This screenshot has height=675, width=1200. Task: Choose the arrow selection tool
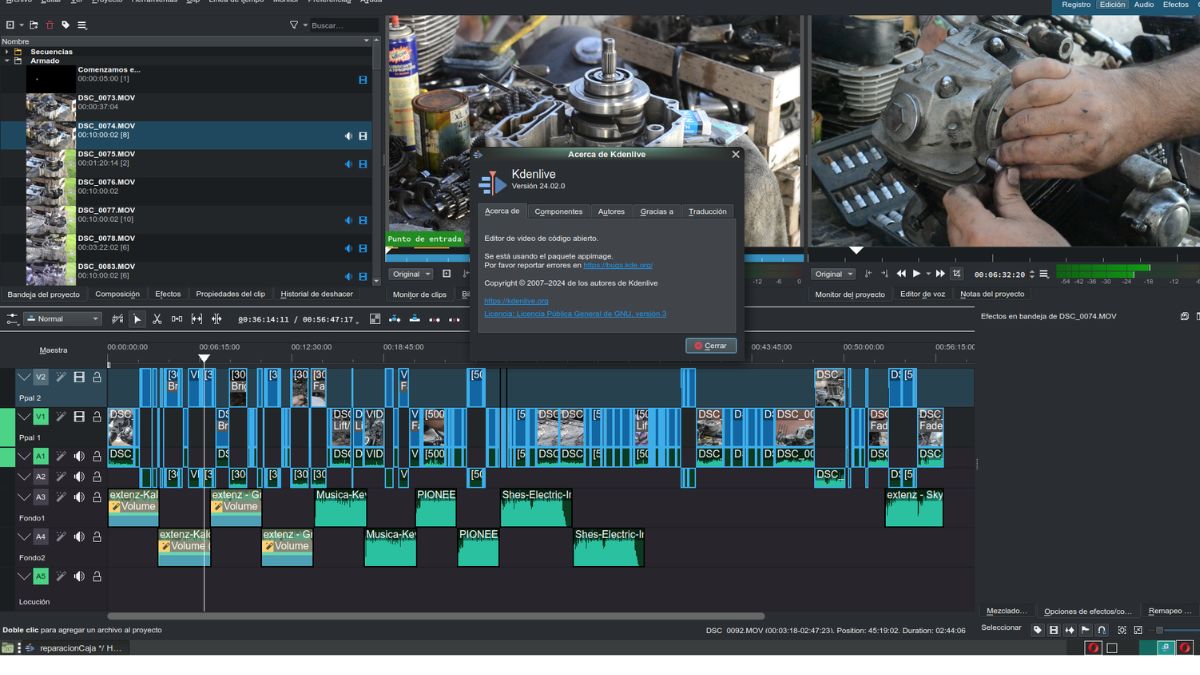(x=138, y=319)
